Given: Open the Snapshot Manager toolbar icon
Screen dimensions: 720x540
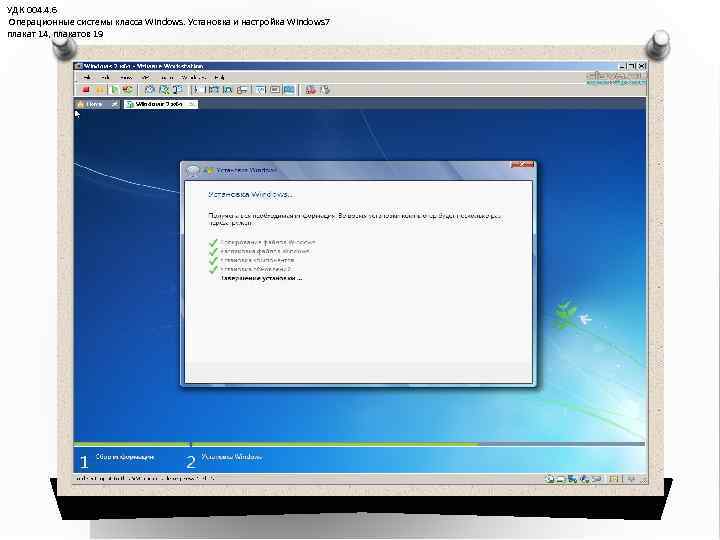Looking at the screenshot, I should (x=179, y=90).
